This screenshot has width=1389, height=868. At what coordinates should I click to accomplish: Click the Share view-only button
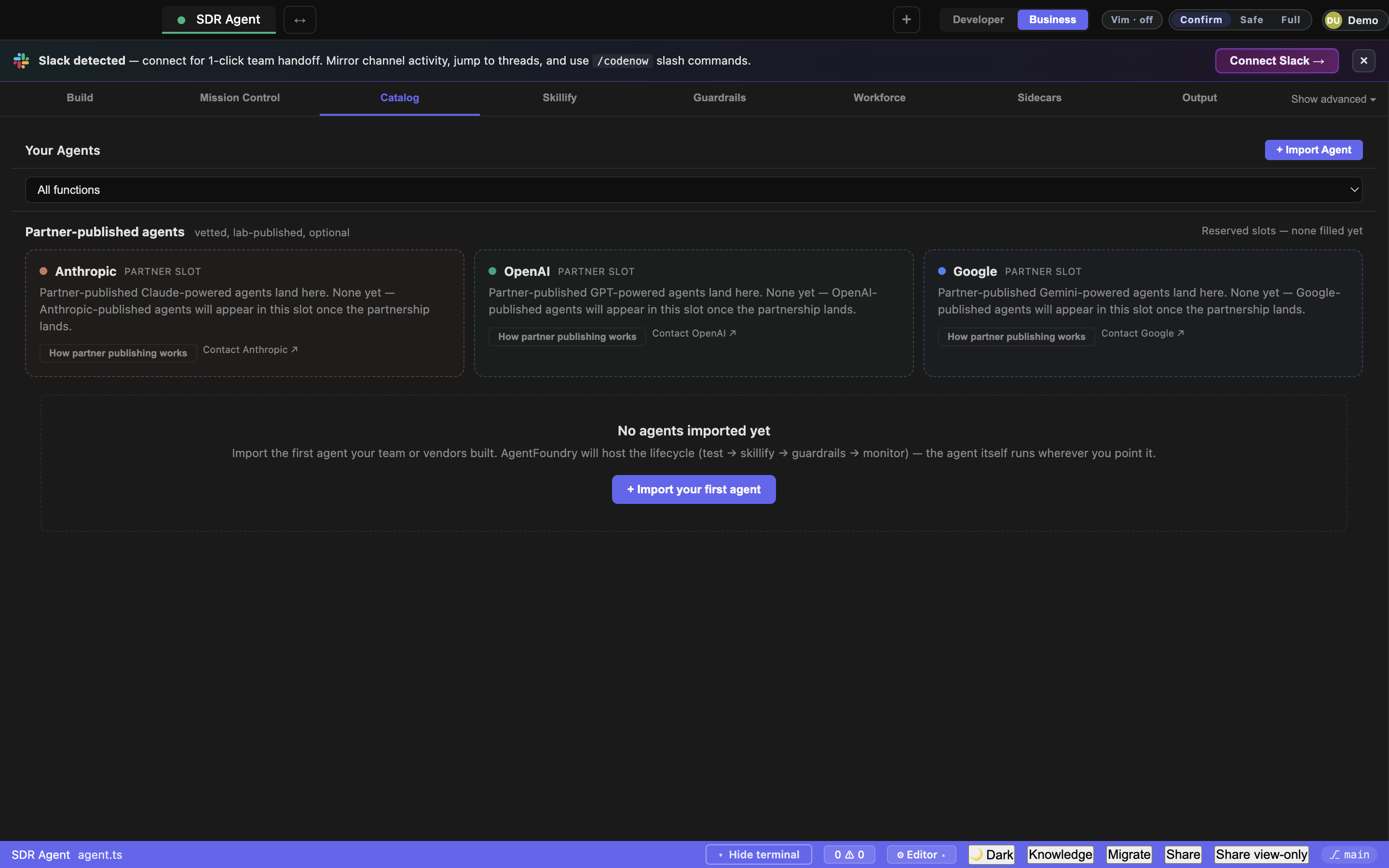[x=1261, y=854]
